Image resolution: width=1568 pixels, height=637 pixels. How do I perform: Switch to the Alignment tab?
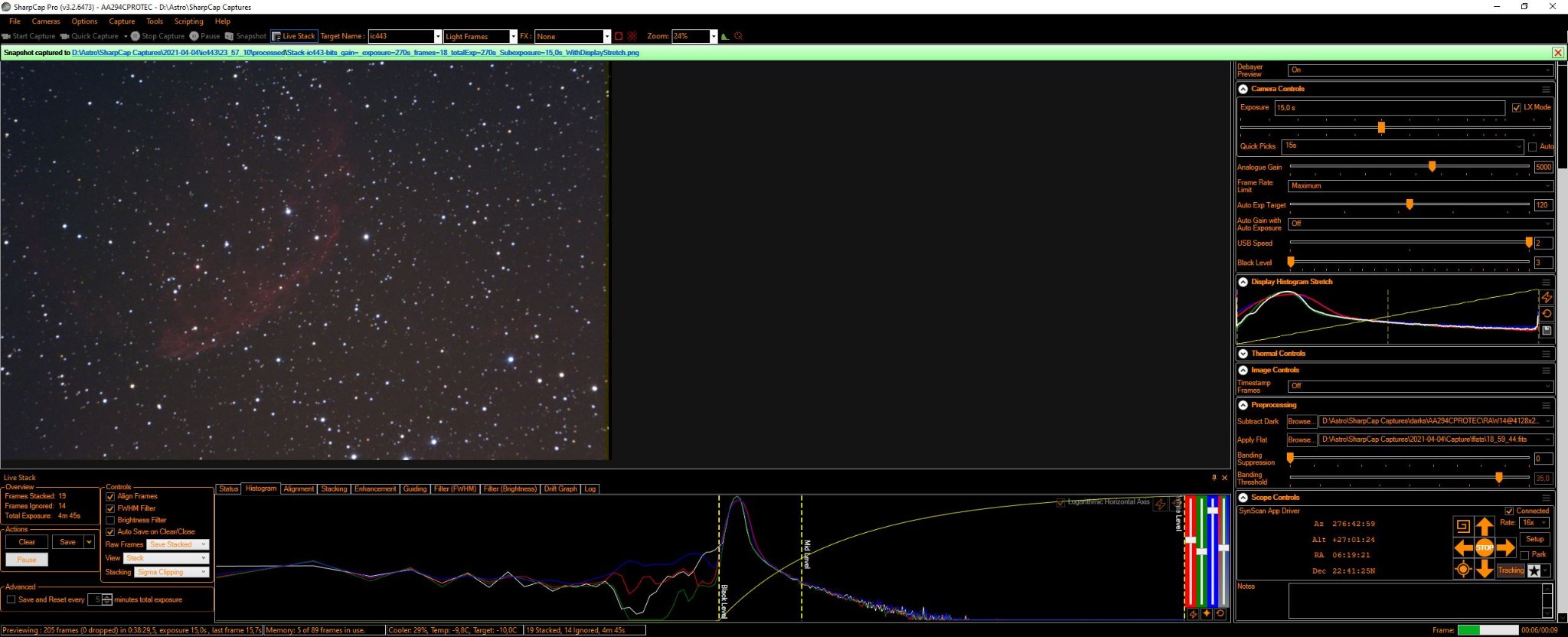[x=299, y=488]
